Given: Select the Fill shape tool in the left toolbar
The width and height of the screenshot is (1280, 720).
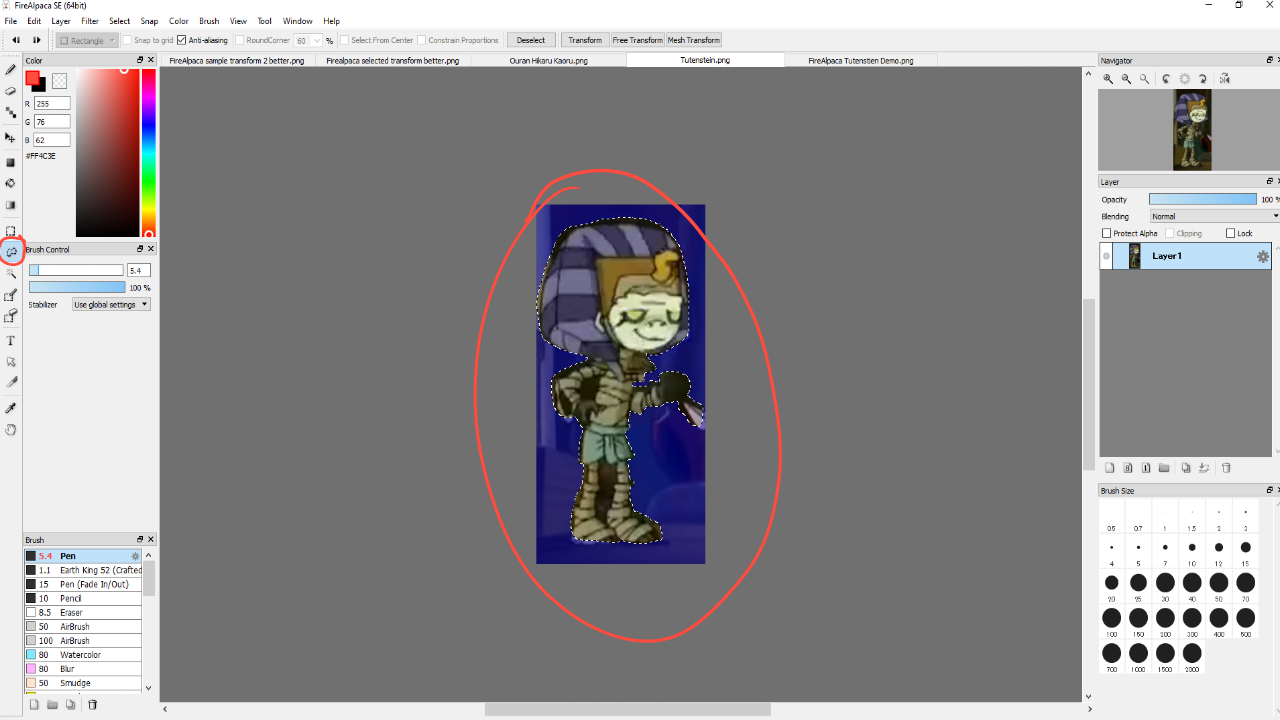Looking at the screenshot, I should click(x=11, y=162).
